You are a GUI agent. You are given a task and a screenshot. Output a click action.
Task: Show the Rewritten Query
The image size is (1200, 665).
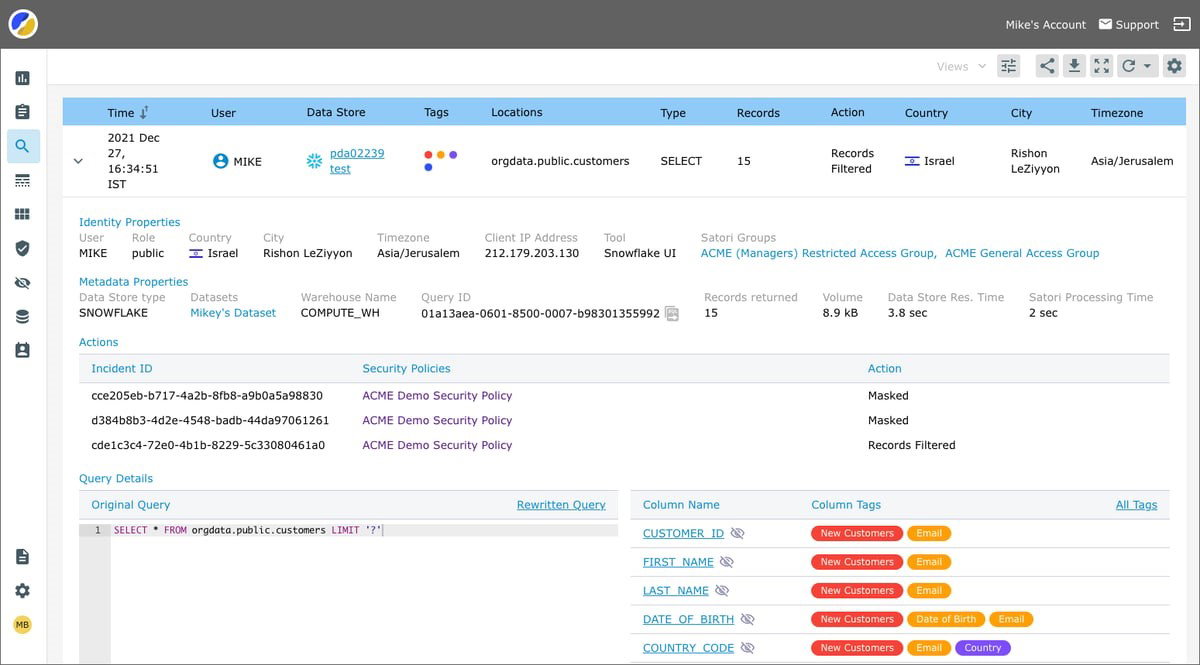561,505
